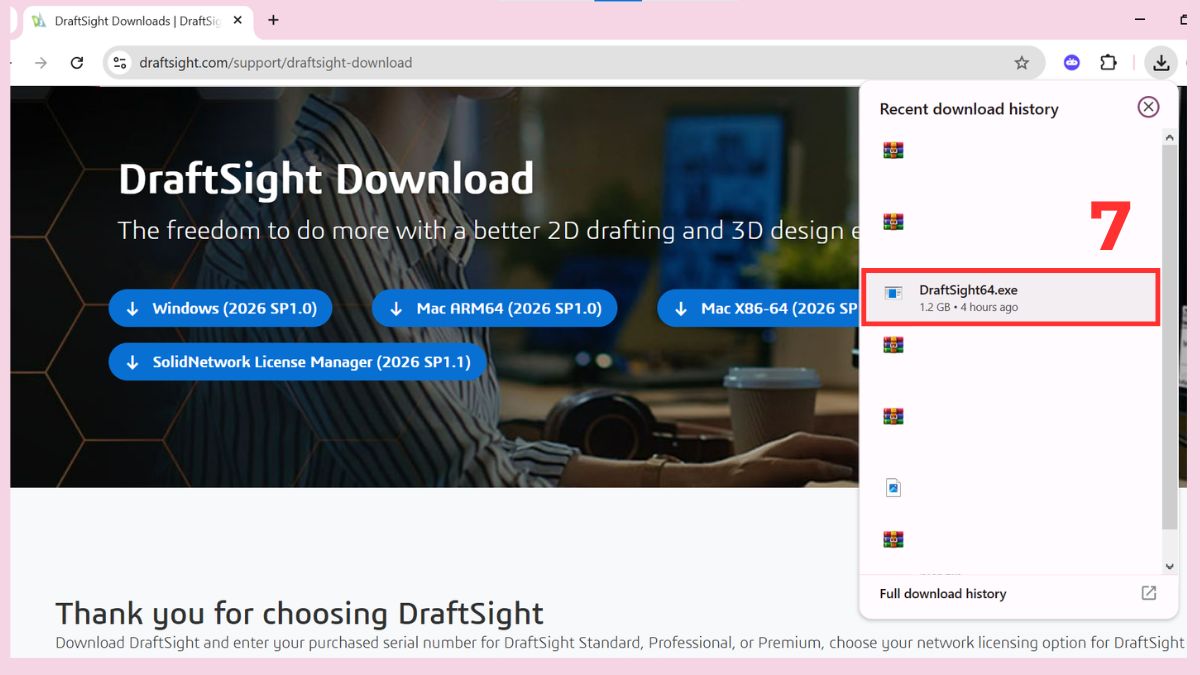
Task: Click scroll-up arrow in download list
Action: (x=1169, y=136)
